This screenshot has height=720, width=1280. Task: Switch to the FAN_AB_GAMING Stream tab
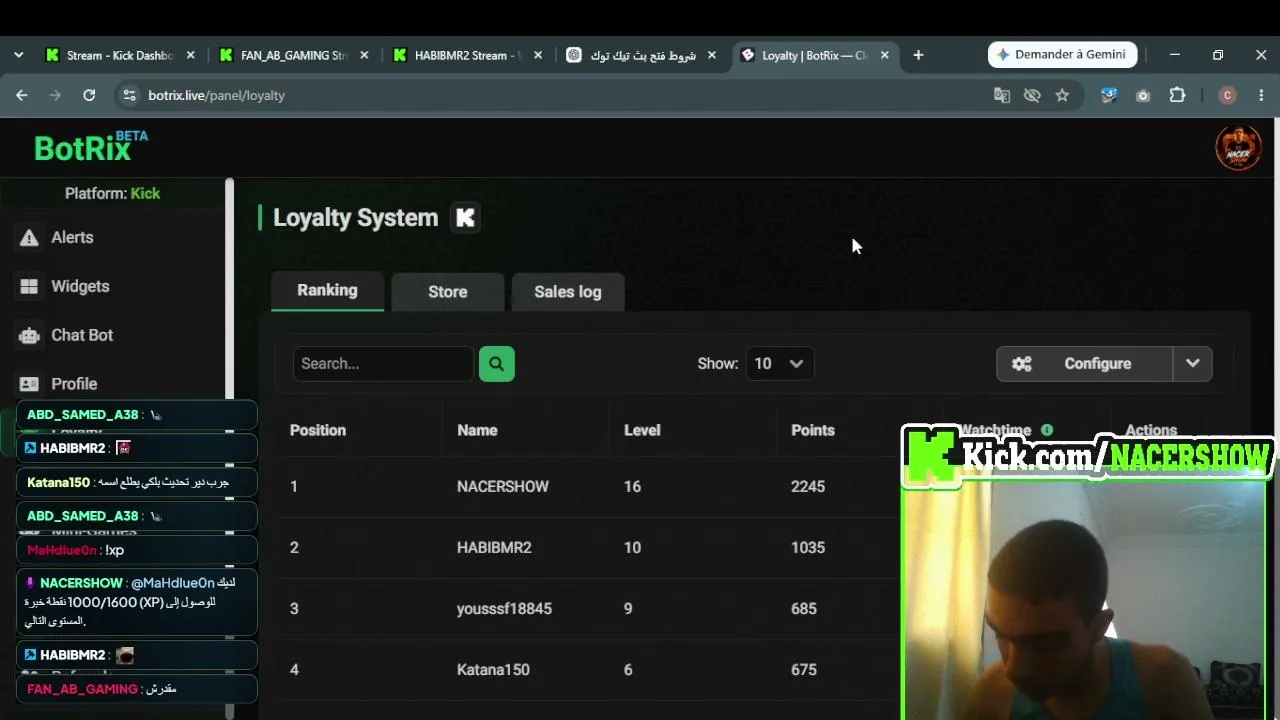tap(293, 55)
